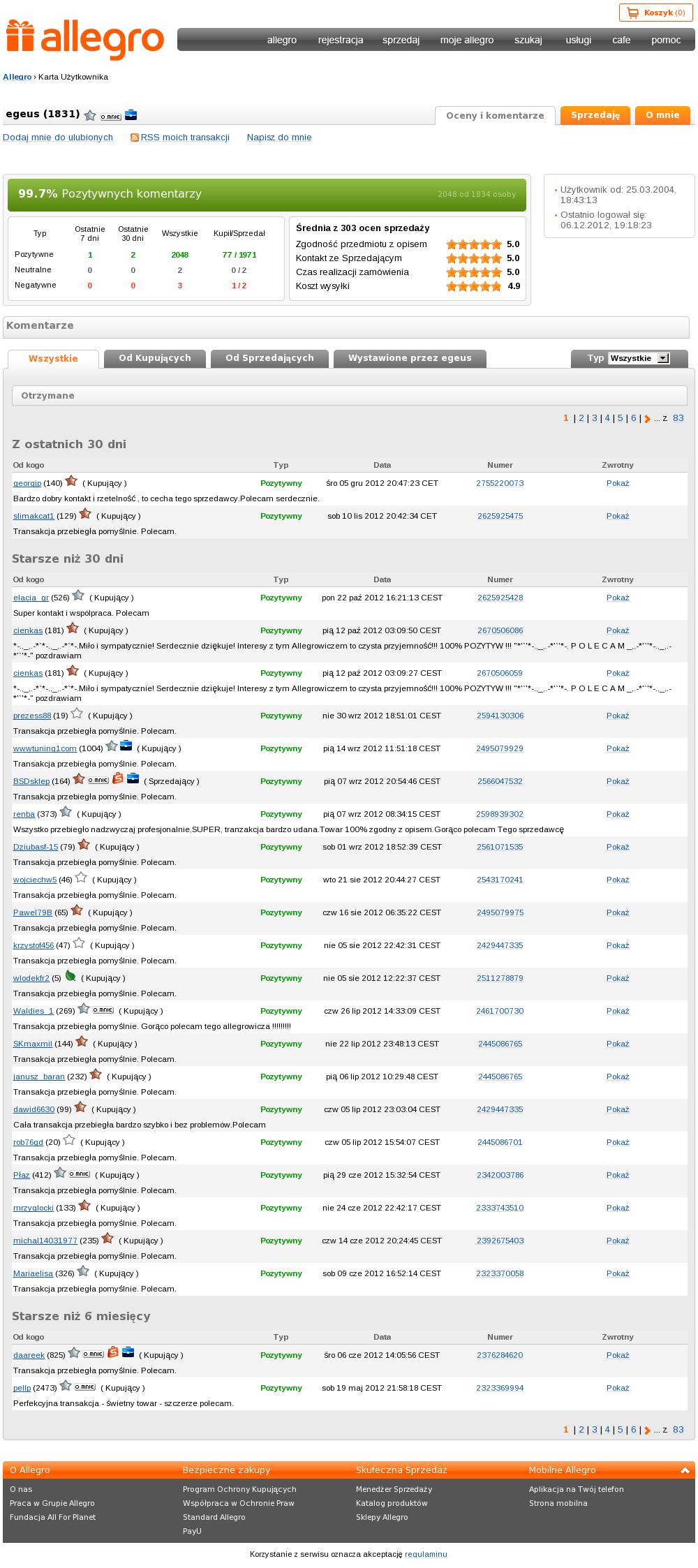Viewport: 698px width, 1568px height.
Task: Click next-page arrow in bottom pagination
Action: 647,1430
